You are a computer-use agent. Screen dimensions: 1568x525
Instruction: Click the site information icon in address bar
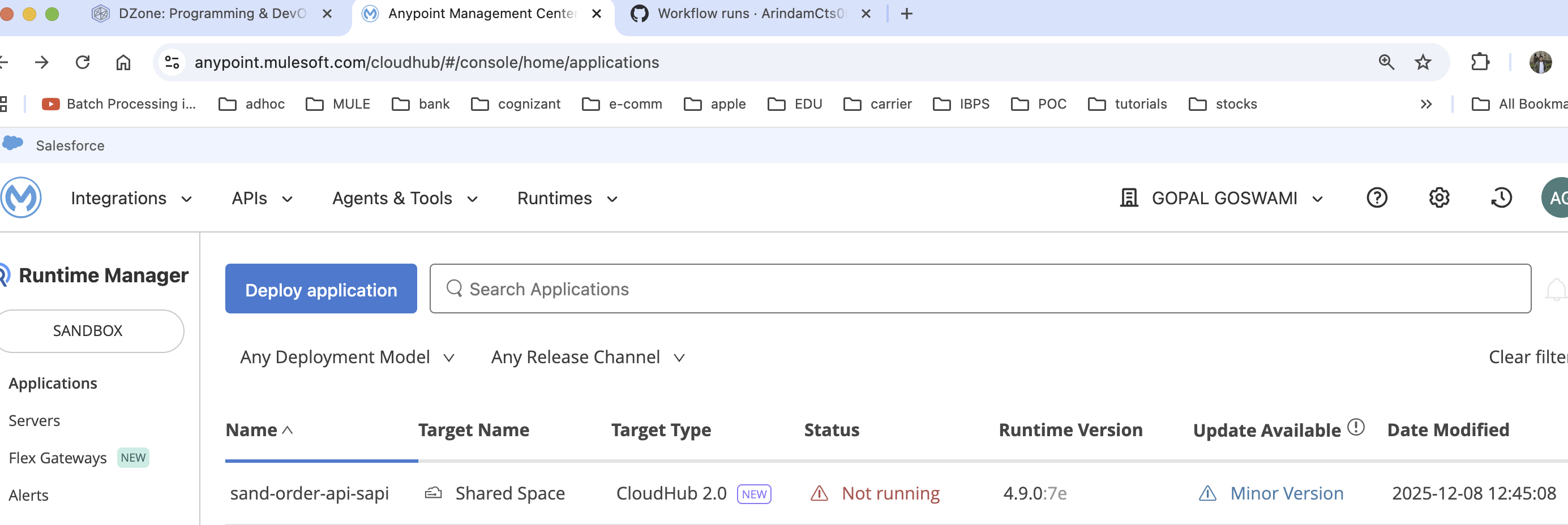pos(172,62)
